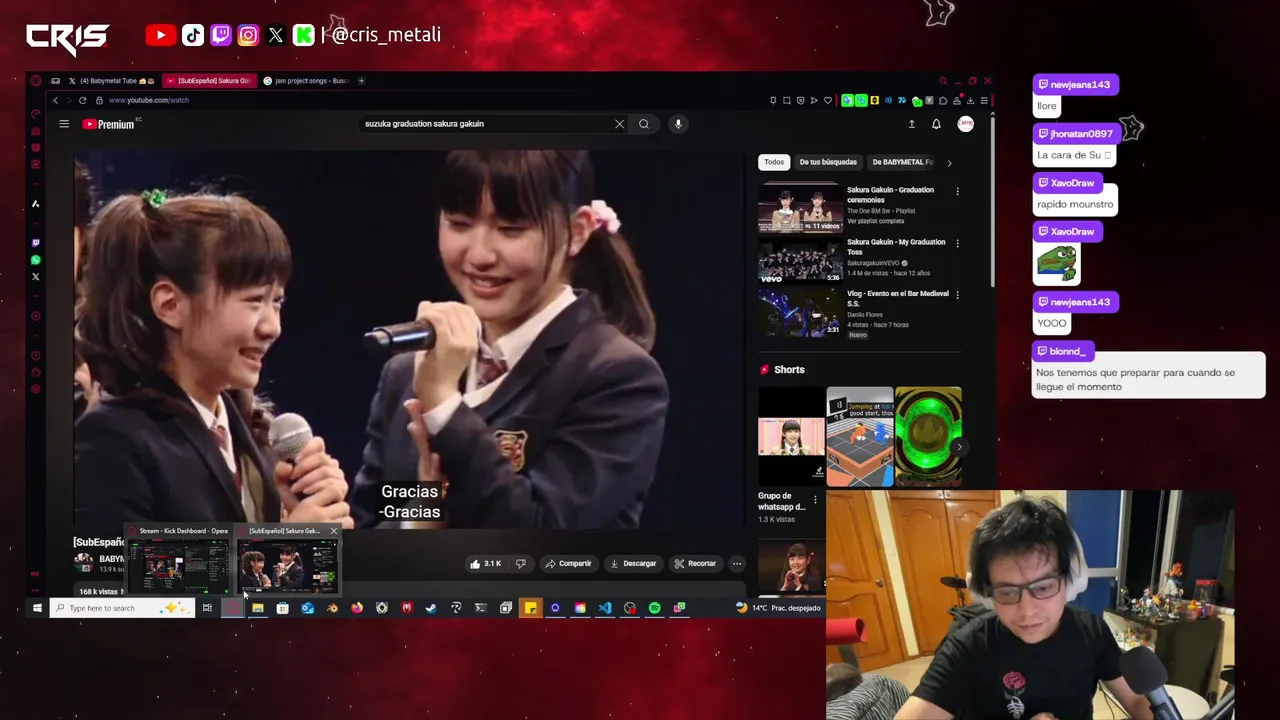This screenshot has height=720, width=1280.
Task: Dislike the video with thumbs down
Action: point(520,564)
